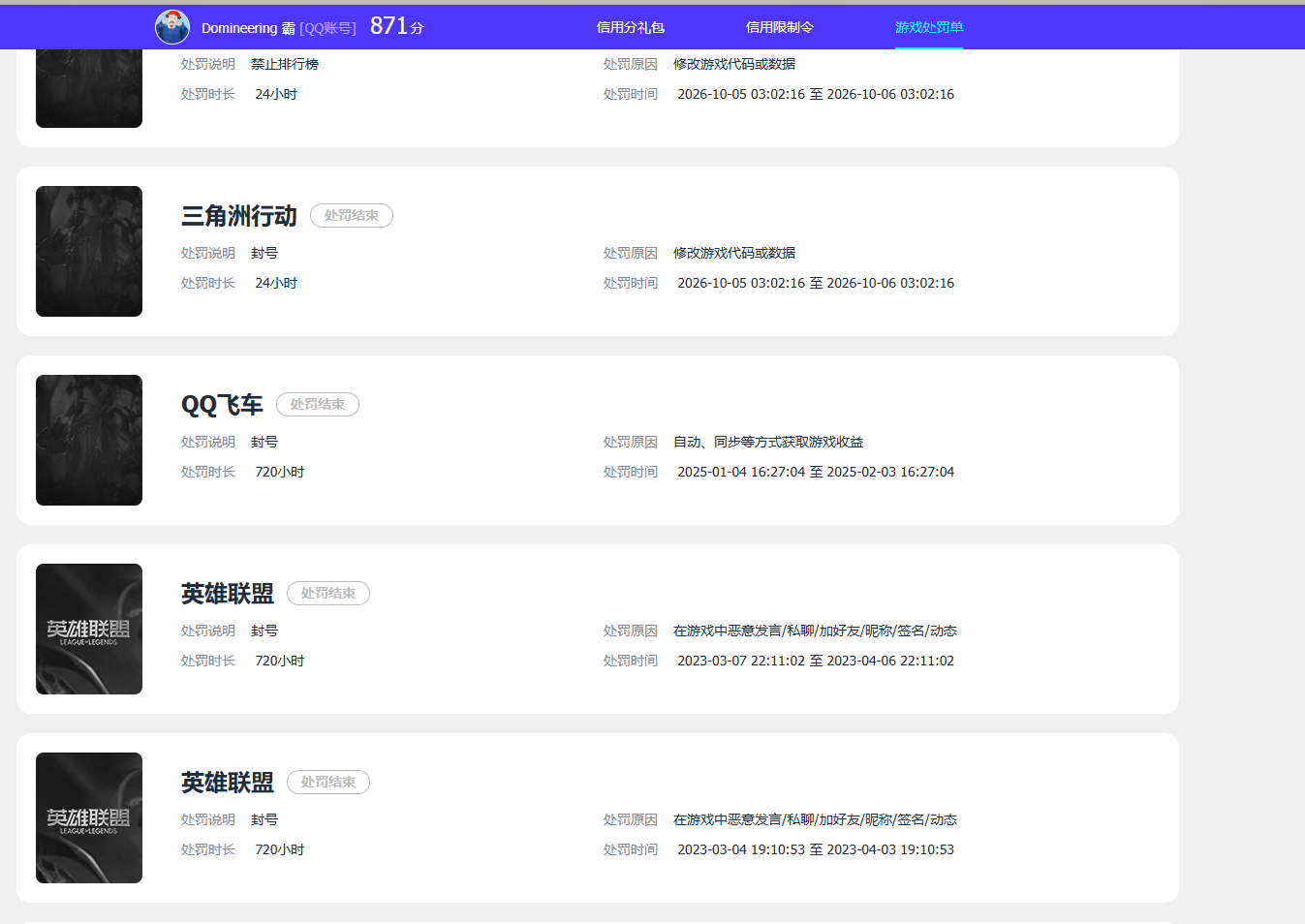
Task: Click the 三角洲行动 game title
Action: pos(239,216)
